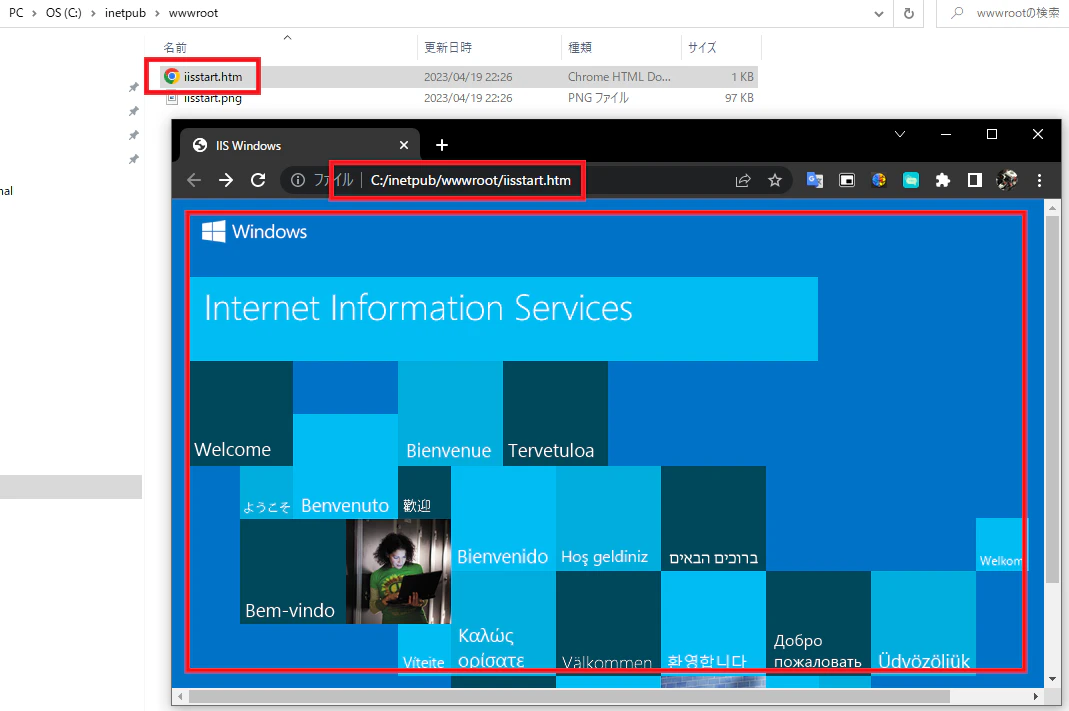Select the iisstart.png file row
1069x711 pixels.
(460, 98)
